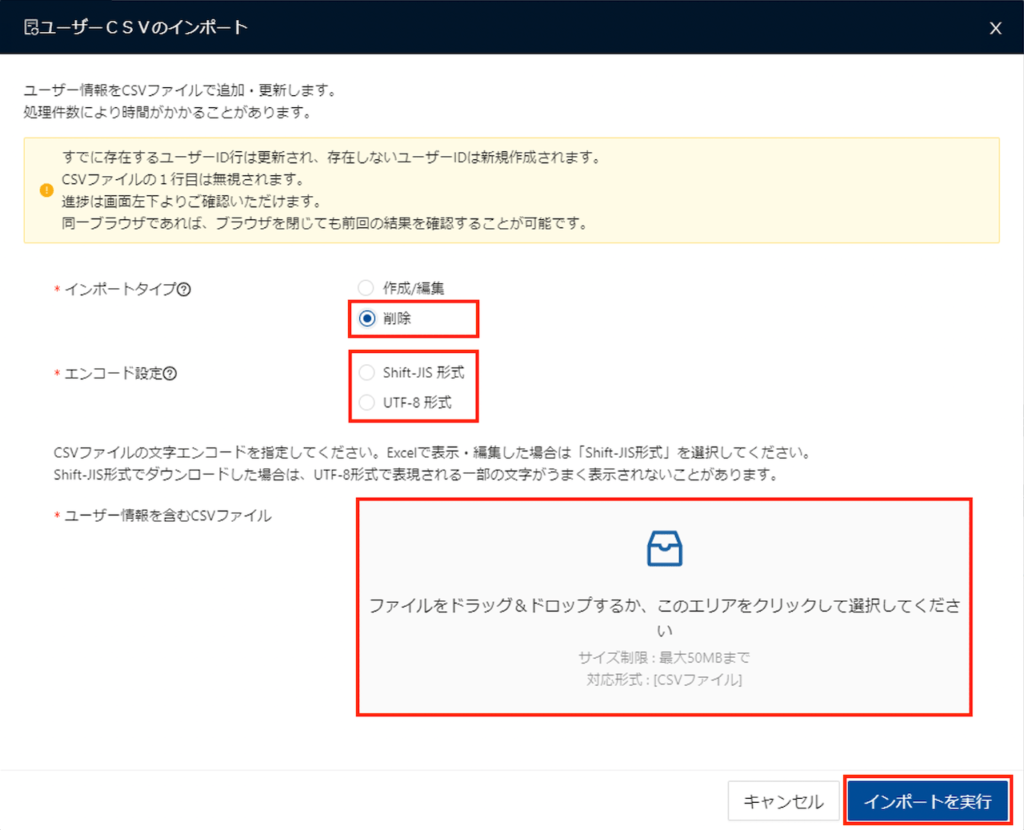
Task: Click the インポートタイプ field label
Action: point(119,289)
